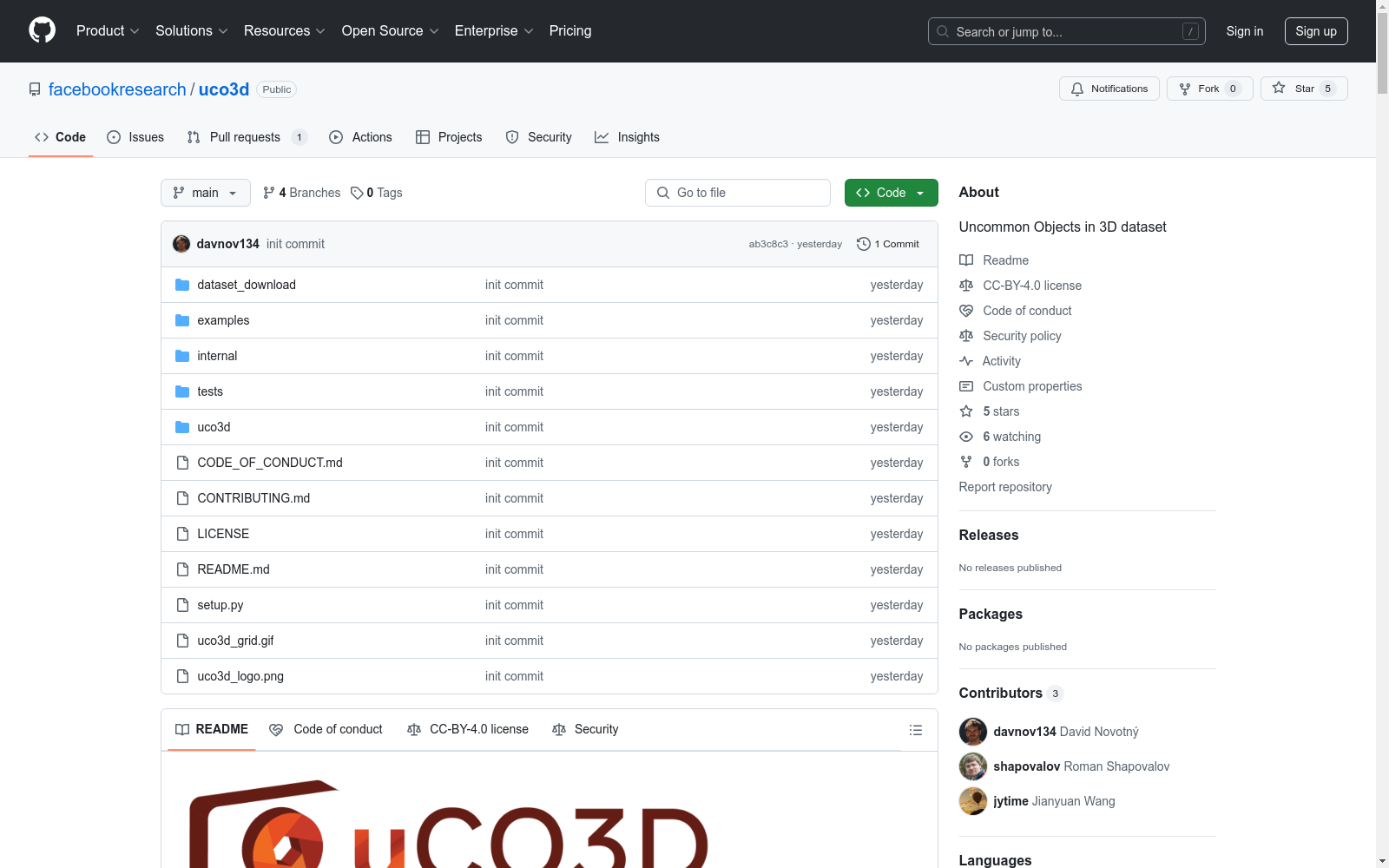Click the fork icon in Fork button
This screenshot has width=1389, height=868.
(1185, 89)
